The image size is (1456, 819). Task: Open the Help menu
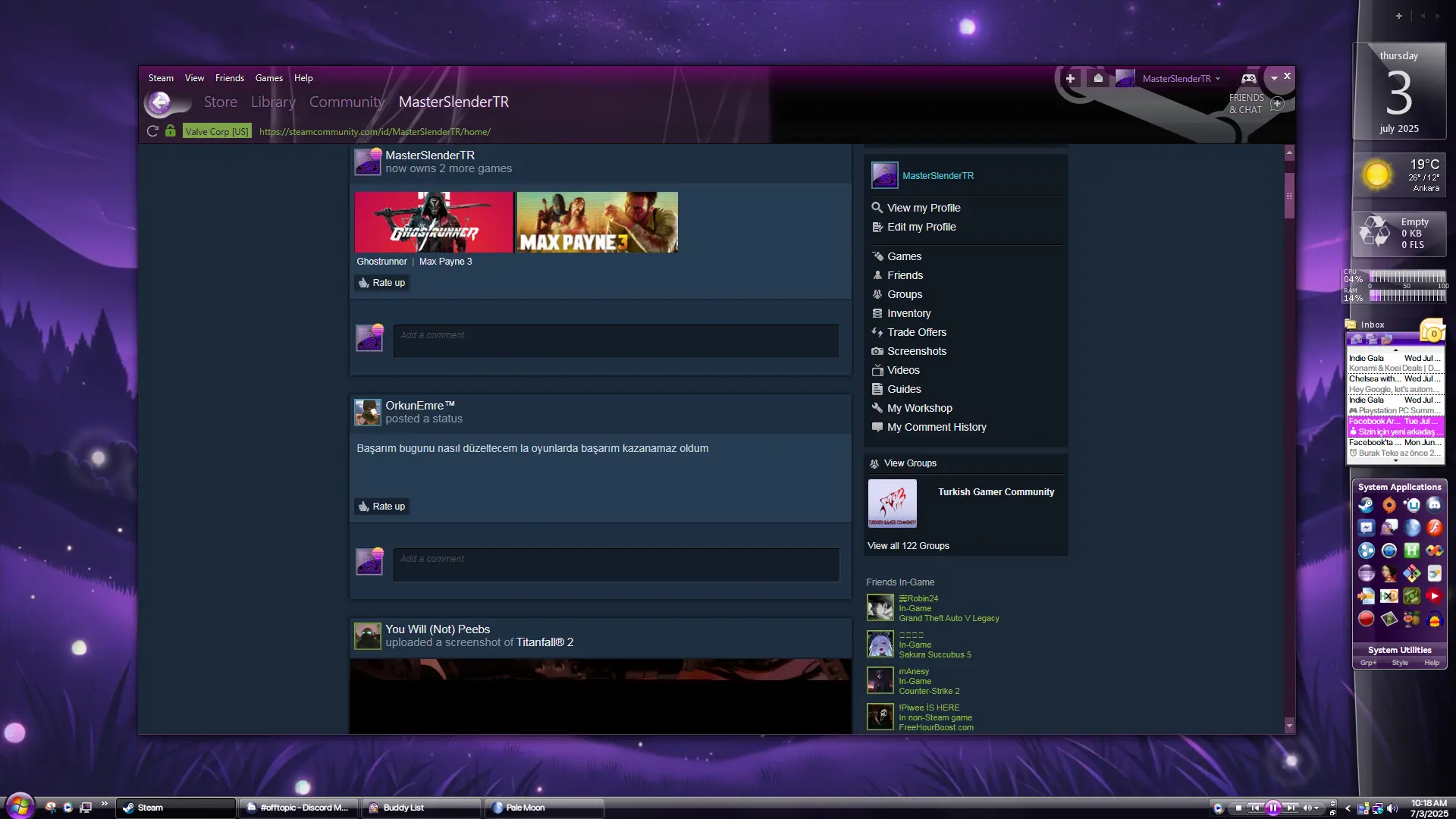point(303,78)
